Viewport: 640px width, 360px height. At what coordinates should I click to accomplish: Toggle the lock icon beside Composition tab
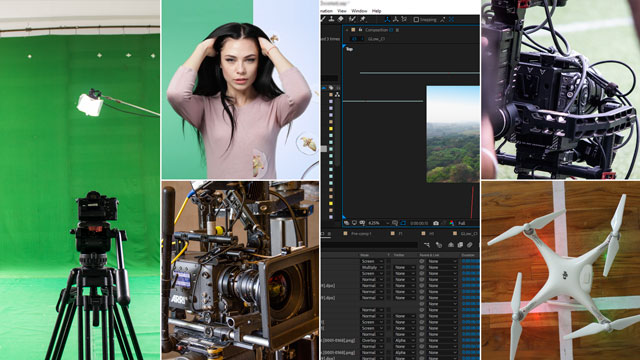pos(360,30)
